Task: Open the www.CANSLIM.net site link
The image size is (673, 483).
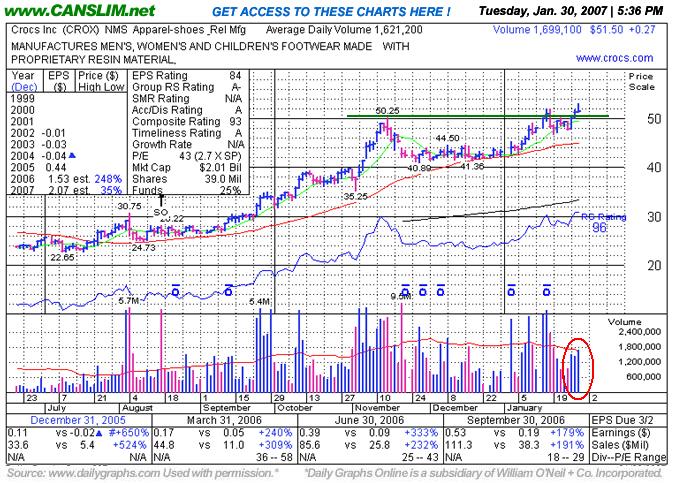Action: coord(79,10)
